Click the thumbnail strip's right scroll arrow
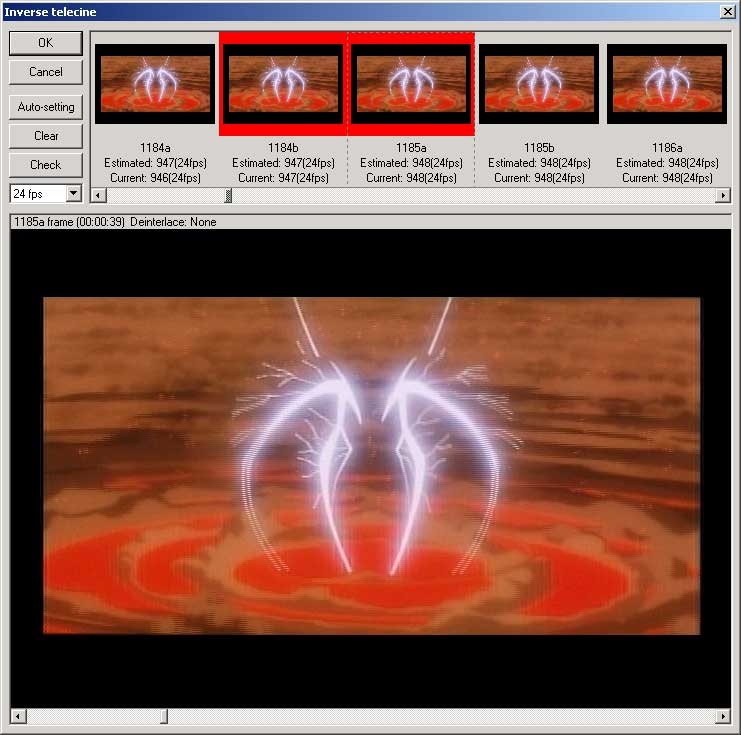This screenshot has width=741, height=735. click(x=723, y=195)
